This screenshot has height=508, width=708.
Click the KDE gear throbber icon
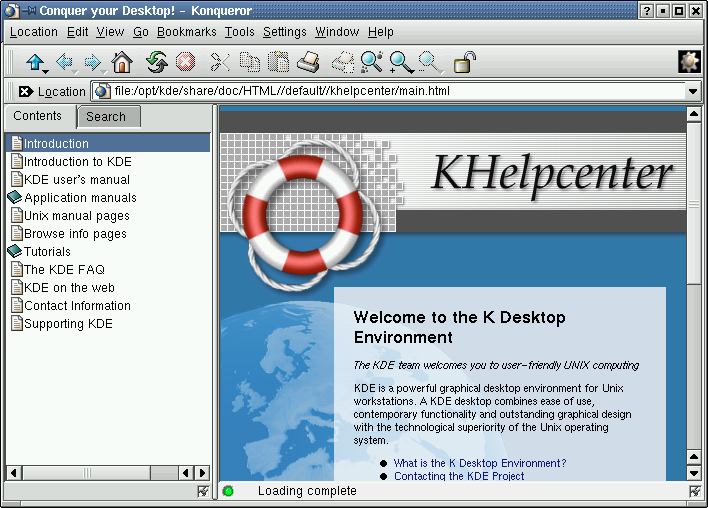(689, 62)
